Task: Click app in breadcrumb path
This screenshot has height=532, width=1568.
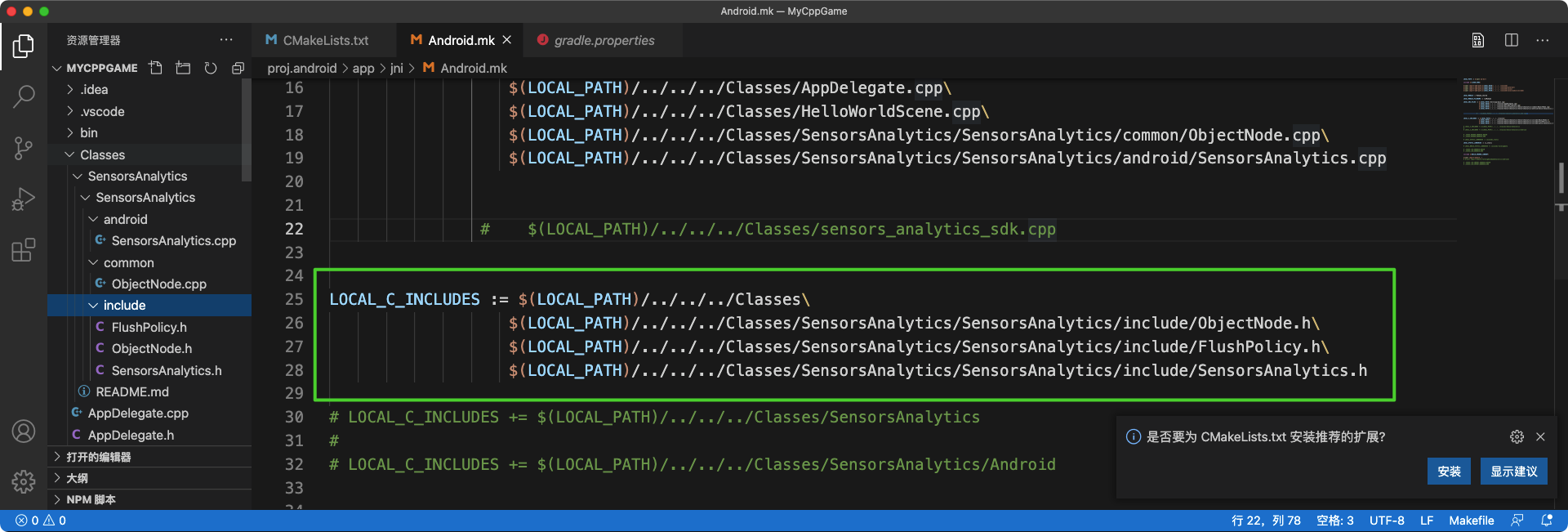Action: point(363,68)
